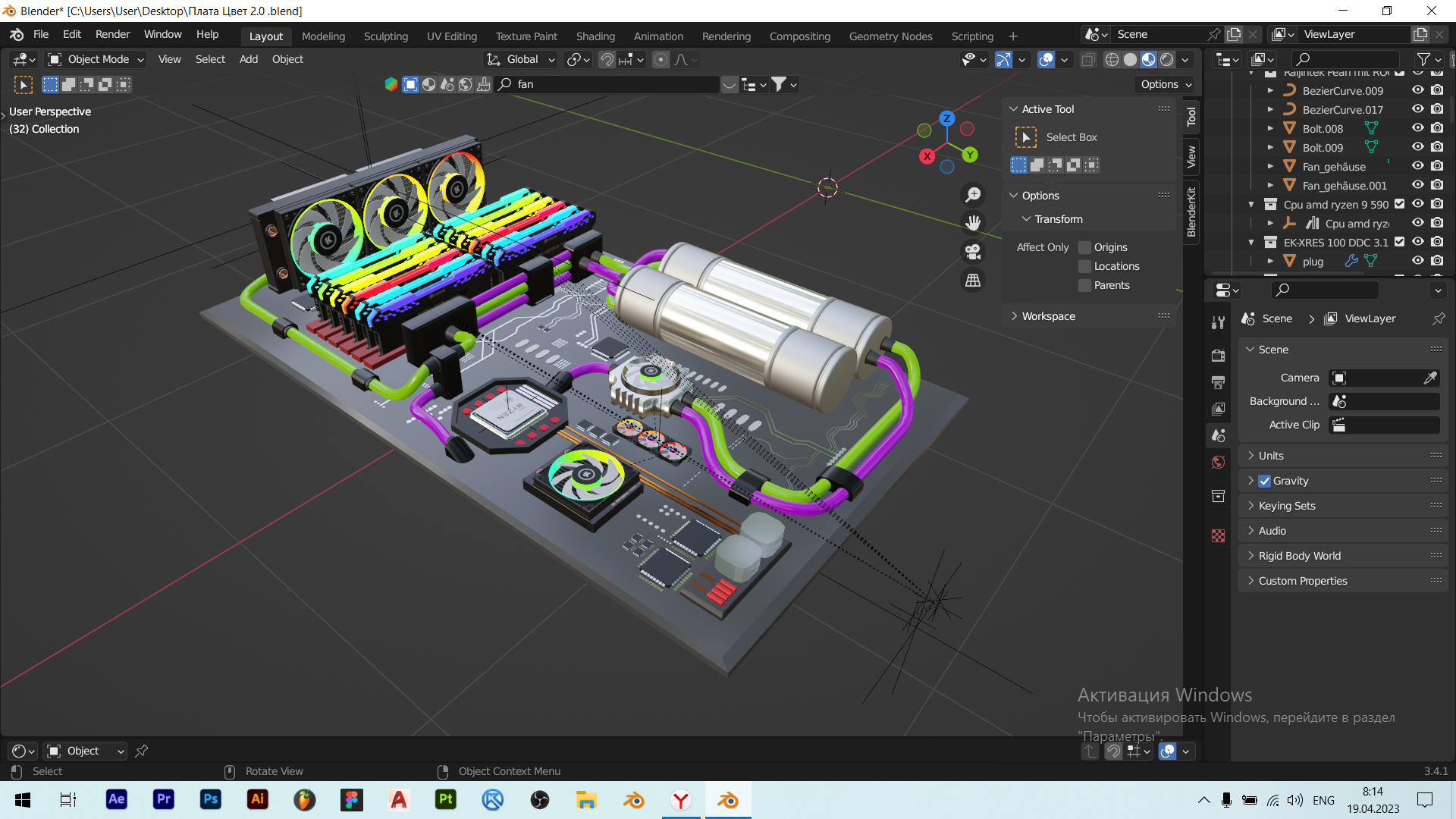This screenshot has height=819, width=1456.
Task: Click the zoom magnifier viewport icon
Action: (973, 195)
